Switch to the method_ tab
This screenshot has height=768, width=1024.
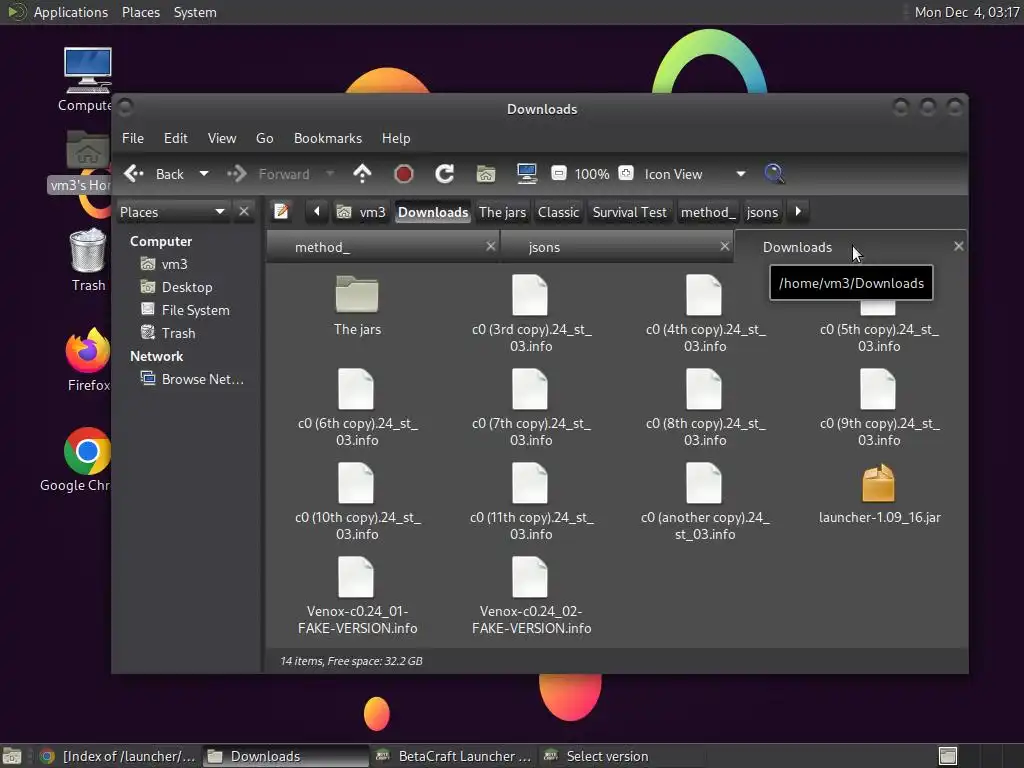pos(382,247)
